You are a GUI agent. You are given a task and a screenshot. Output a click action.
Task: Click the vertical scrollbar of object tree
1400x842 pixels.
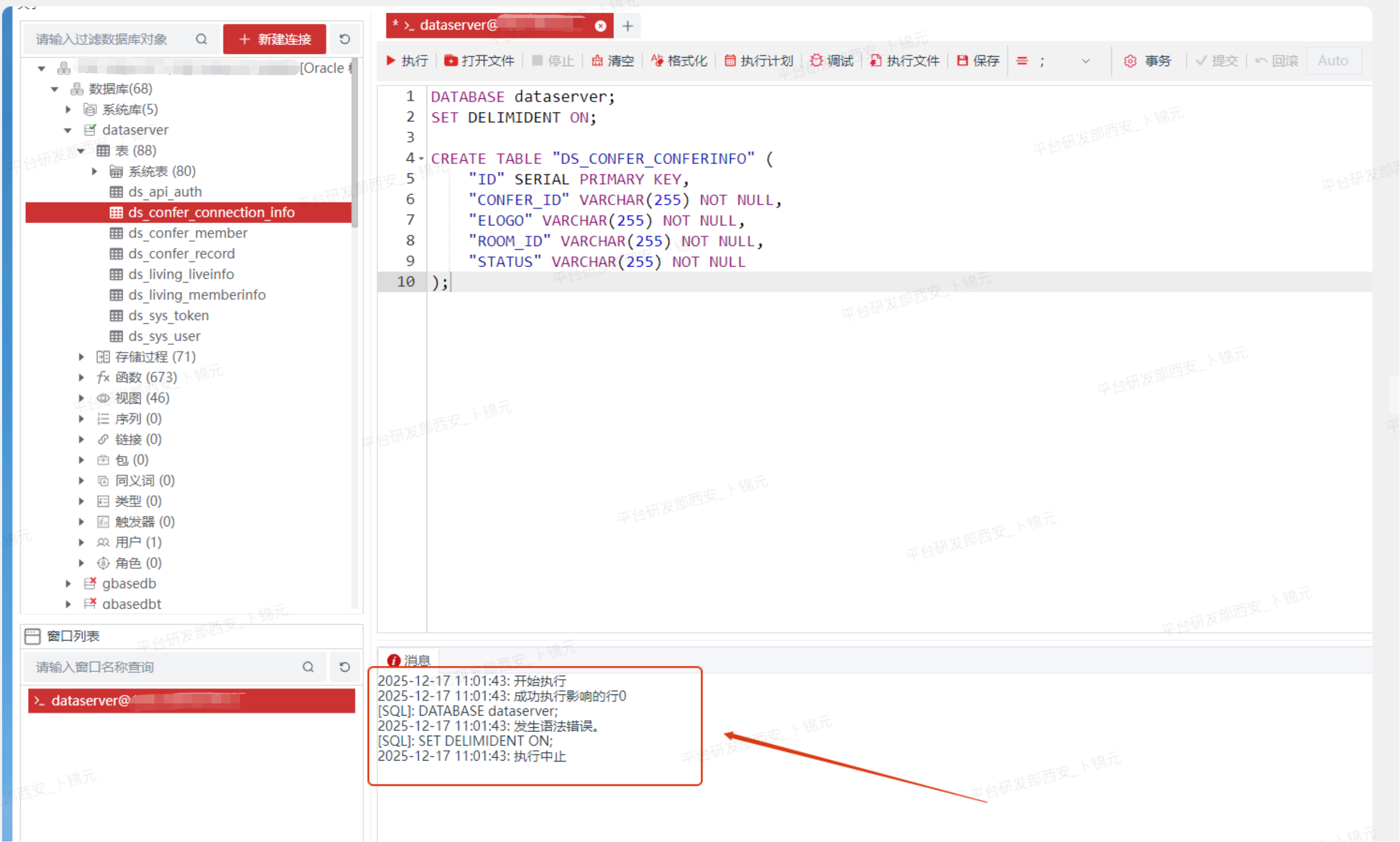[355, 142]
